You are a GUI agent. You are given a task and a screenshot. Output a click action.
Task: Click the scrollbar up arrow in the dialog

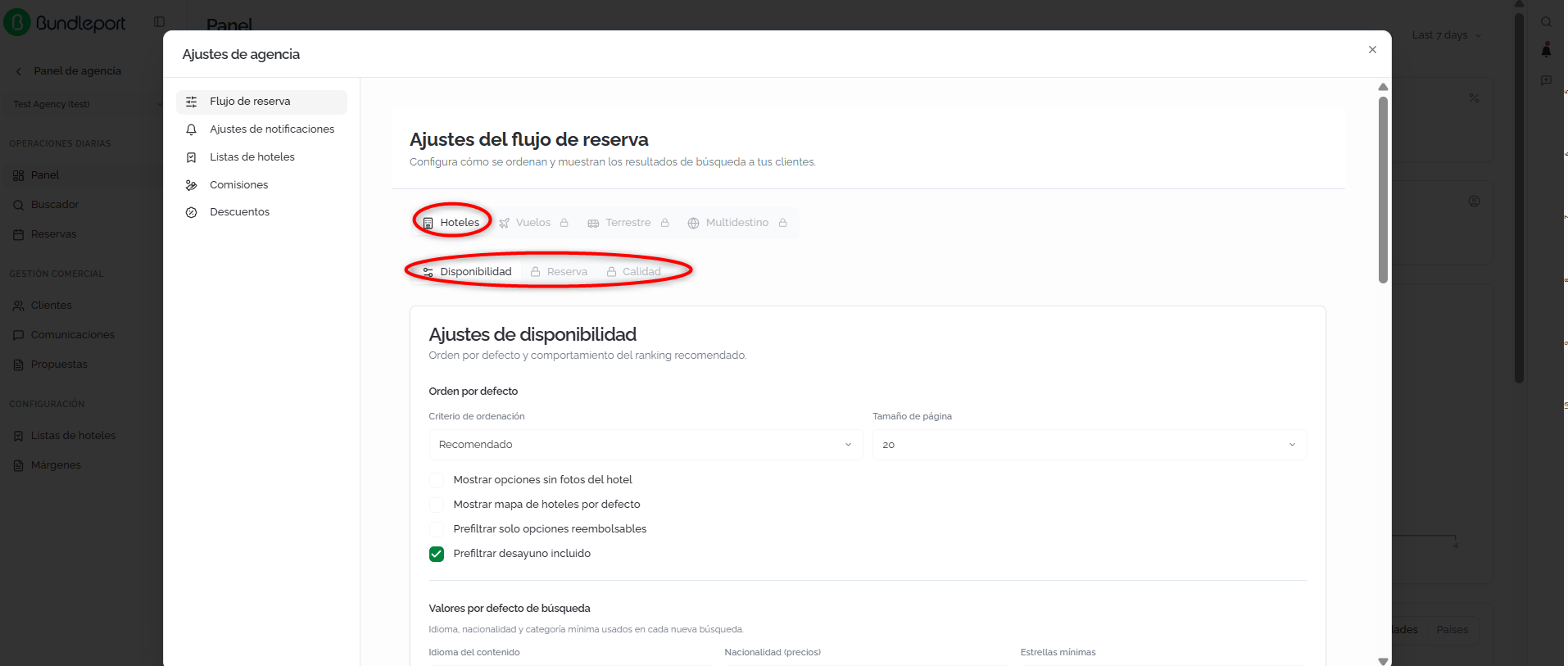[1383, 87]
